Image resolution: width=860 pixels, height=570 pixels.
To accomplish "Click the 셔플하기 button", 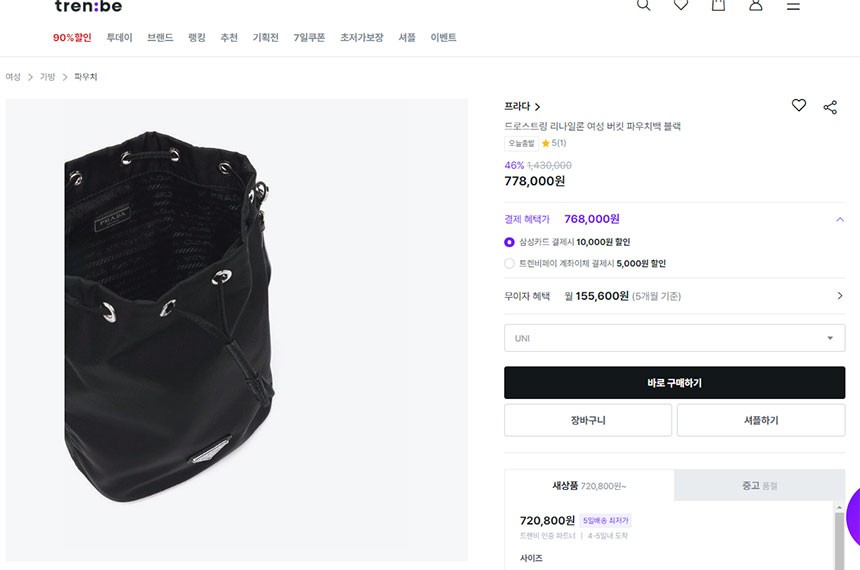I will tap(761, 420).
